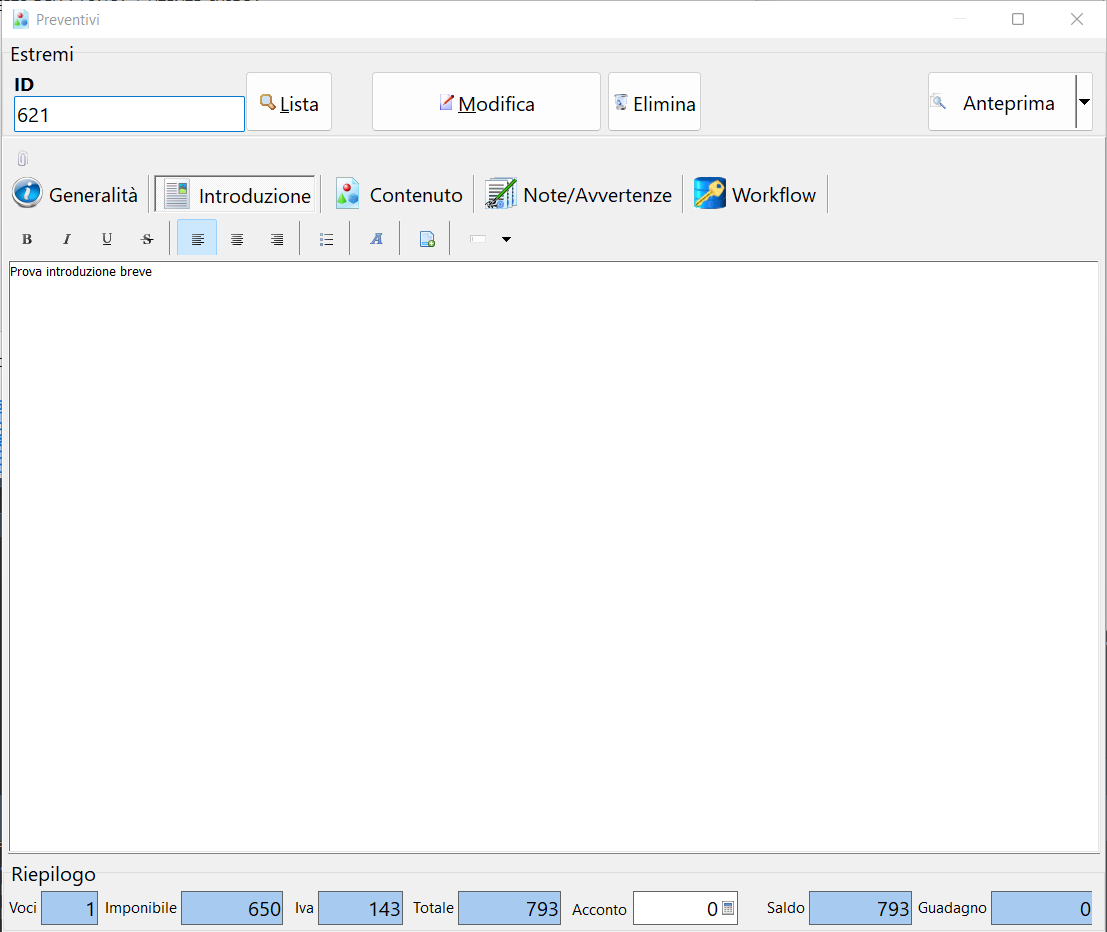Click the paperclip attachment icon
Screen dimensions: 1107x932
point(23,159)
